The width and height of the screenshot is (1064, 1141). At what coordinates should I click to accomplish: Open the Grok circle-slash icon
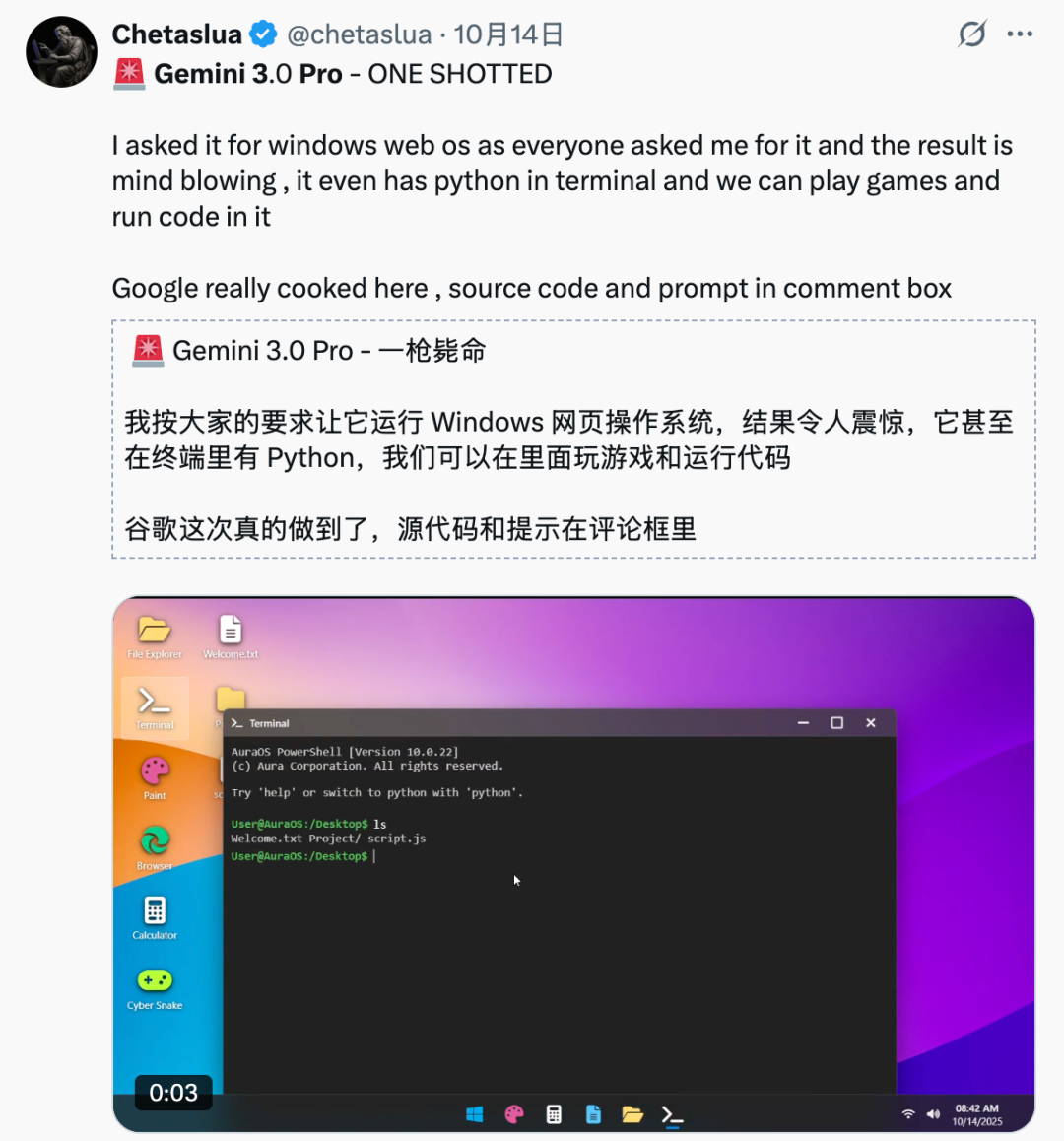(x=972, y=34)
